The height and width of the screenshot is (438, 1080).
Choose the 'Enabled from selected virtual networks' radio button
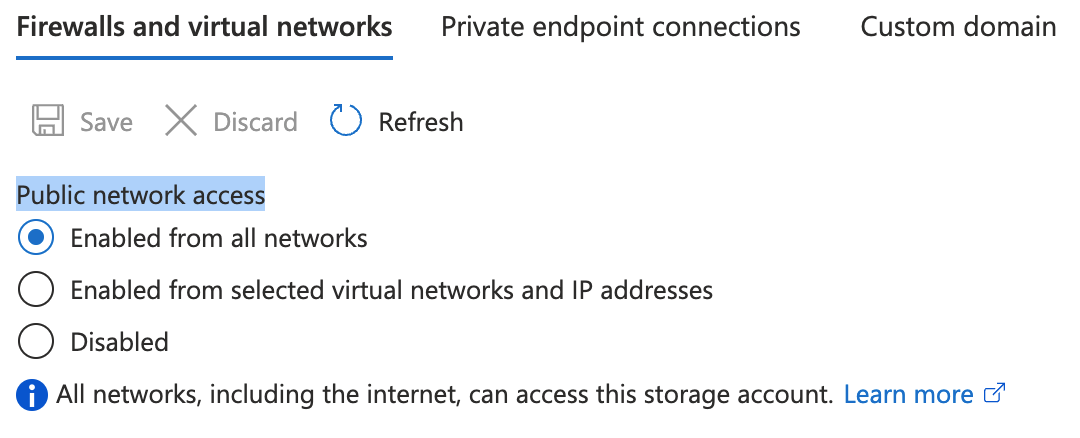(x=36, y=291)
